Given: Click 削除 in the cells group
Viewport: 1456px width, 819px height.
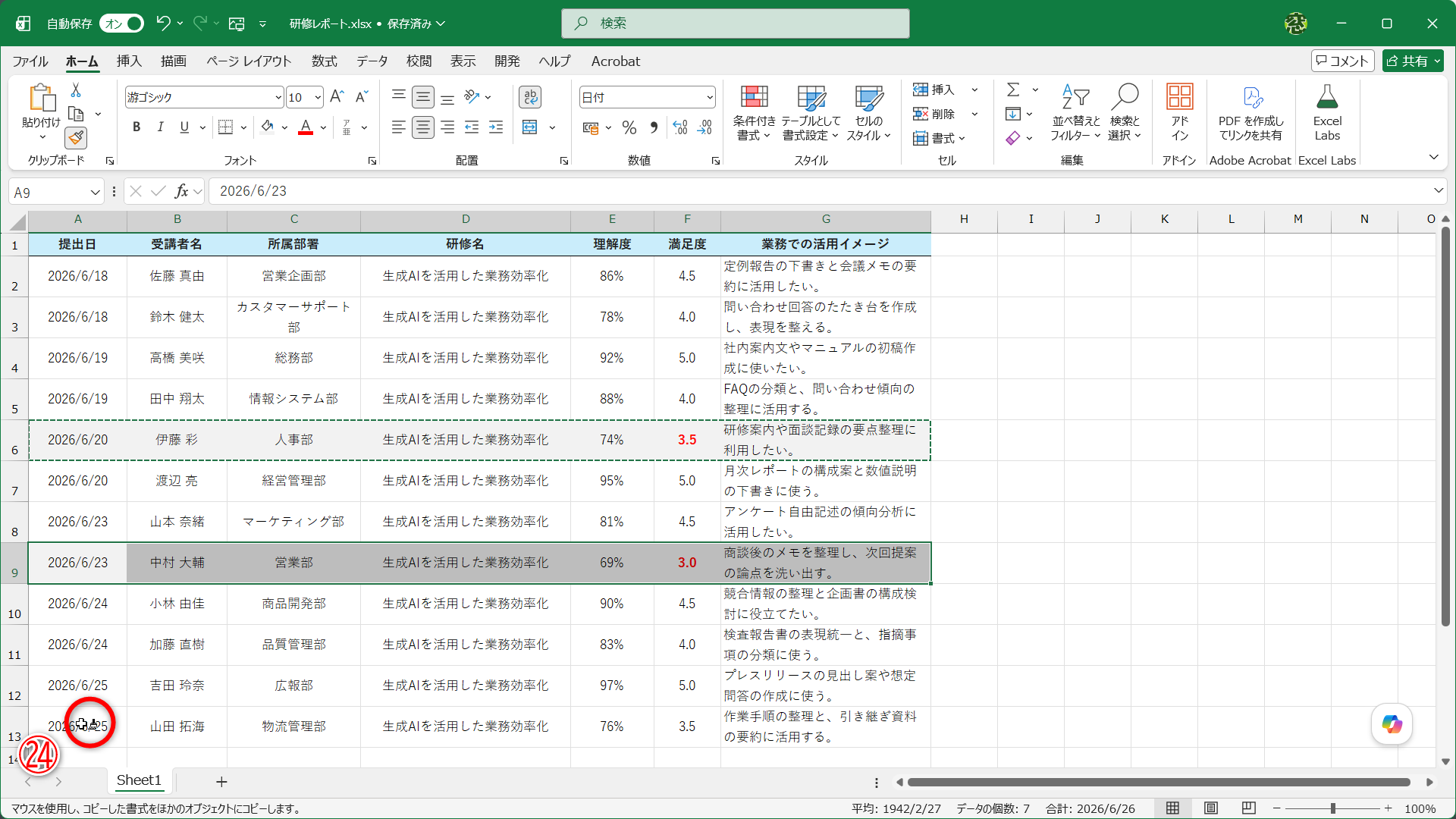Looking at the screenshot, I should (x=935, y=114).
